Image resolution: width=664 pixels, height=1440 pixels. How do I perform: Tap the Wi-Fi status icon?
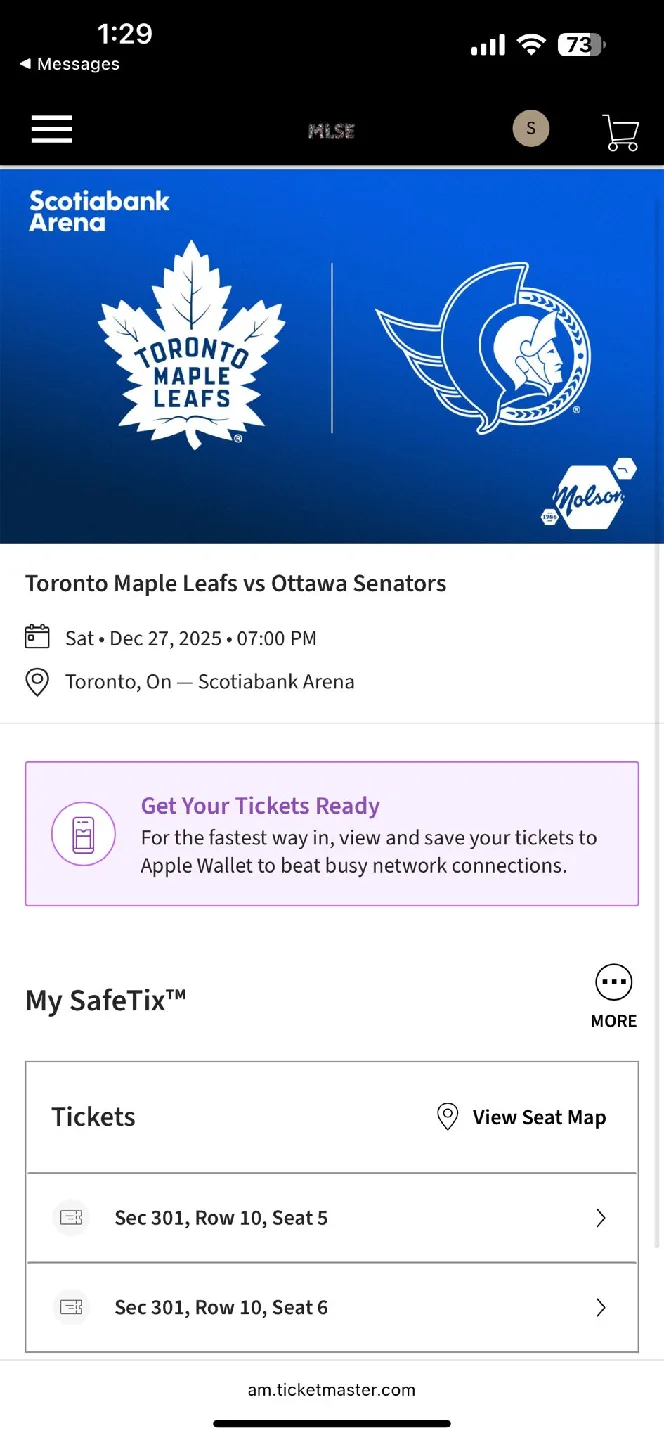click(531, 44)
